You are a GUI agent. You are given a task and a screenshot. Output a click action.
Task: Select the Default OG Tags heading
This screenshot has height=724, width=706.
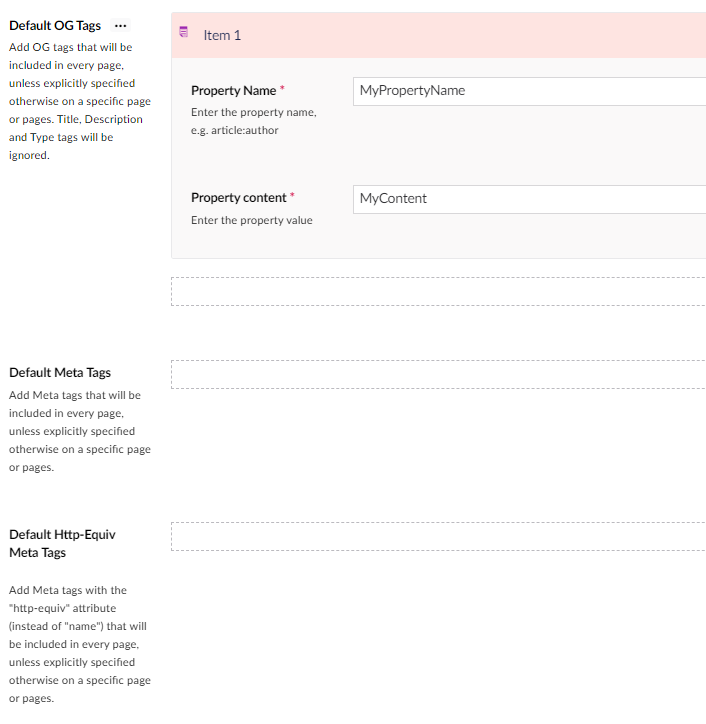(55, 26)
